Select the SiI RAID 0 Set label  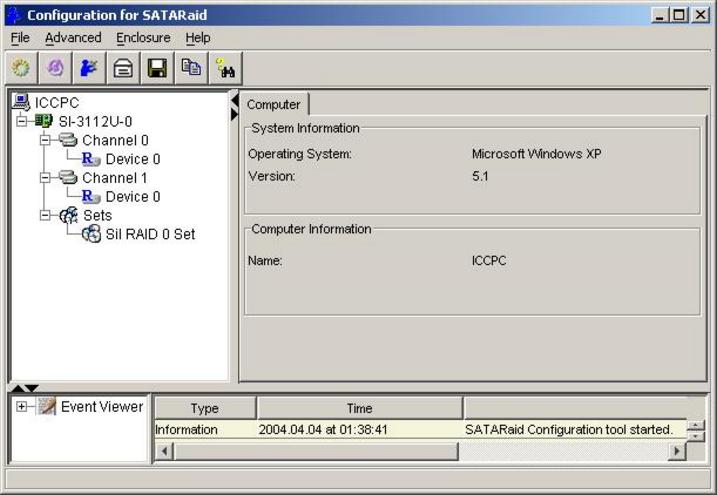[150, 234]
